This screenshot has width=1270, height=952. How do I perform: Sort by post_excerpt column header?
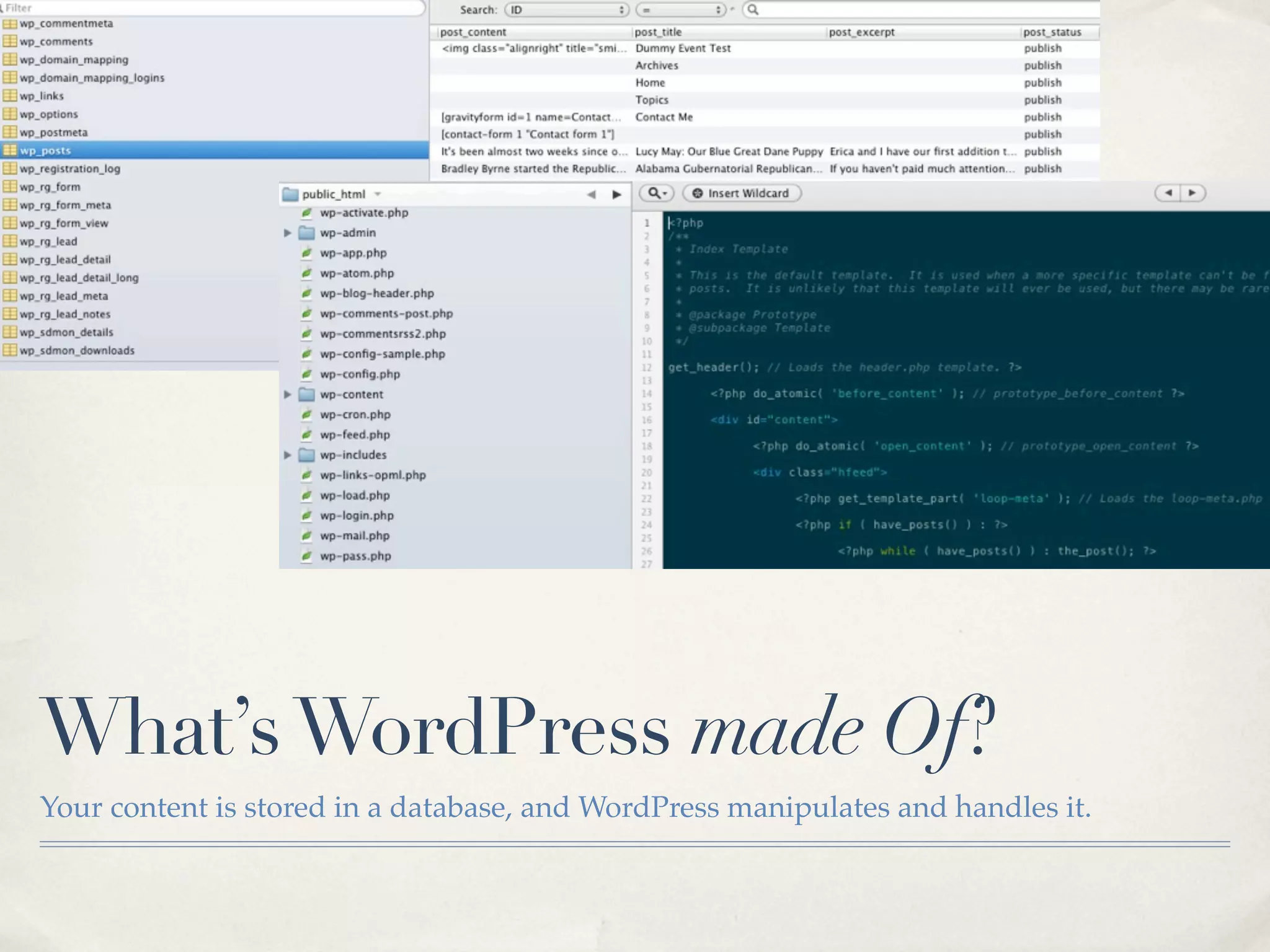point(924,32)
